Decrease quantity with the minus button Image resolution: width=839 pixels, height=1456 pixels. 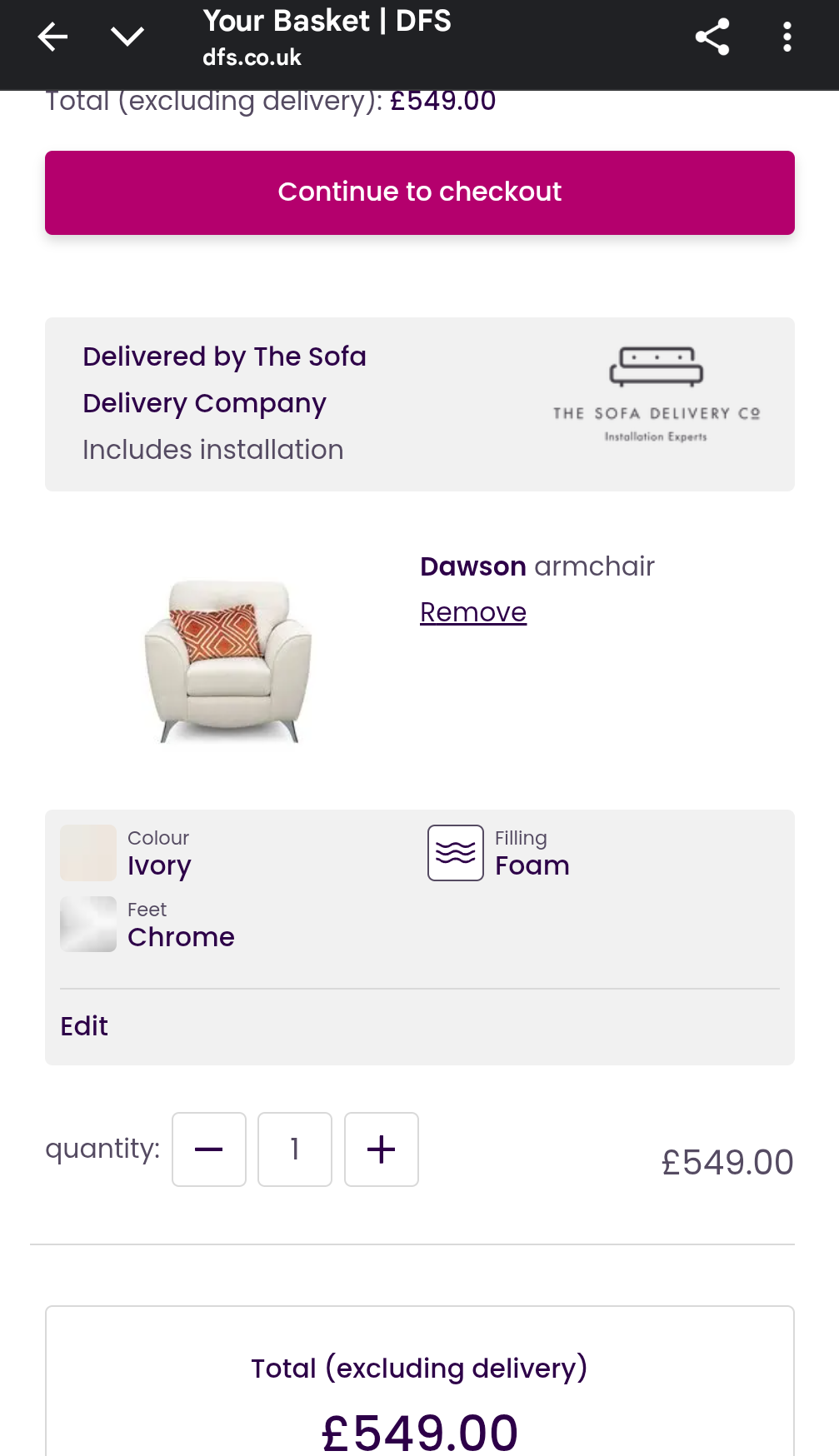[x=209, y=1149]
